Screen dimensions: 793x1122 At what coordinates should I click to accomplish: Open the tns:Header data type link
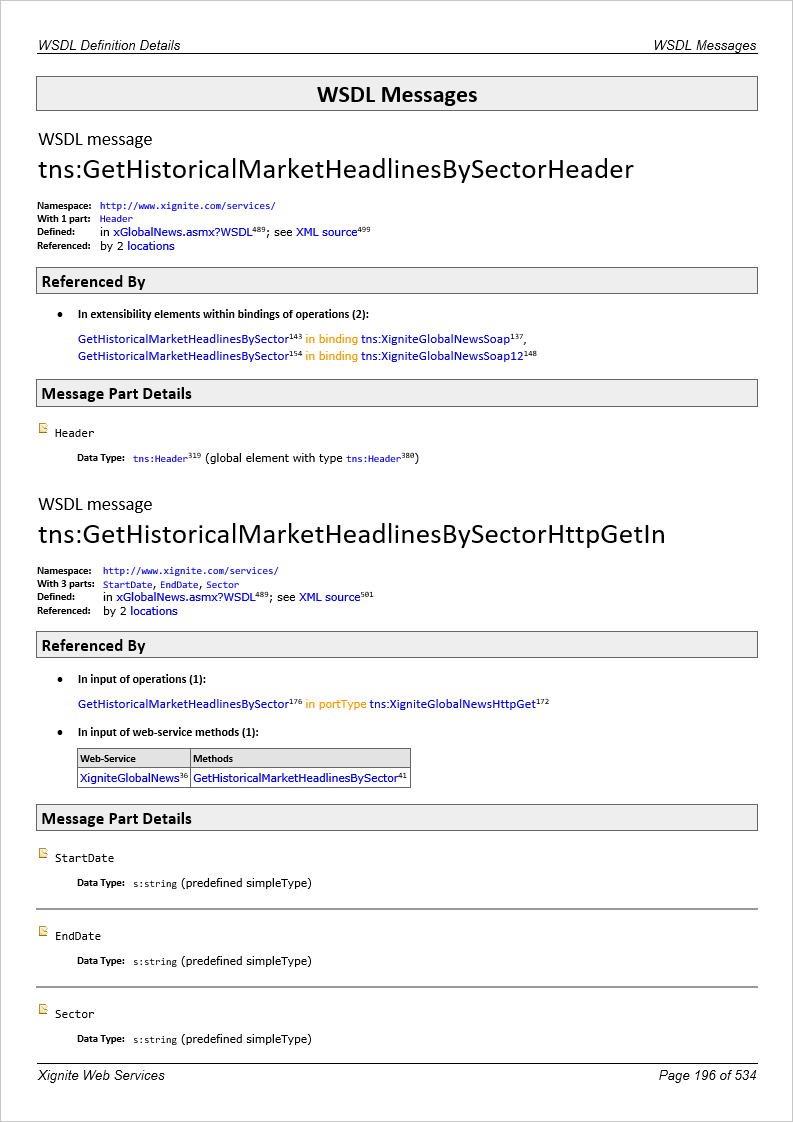(160, 459)
